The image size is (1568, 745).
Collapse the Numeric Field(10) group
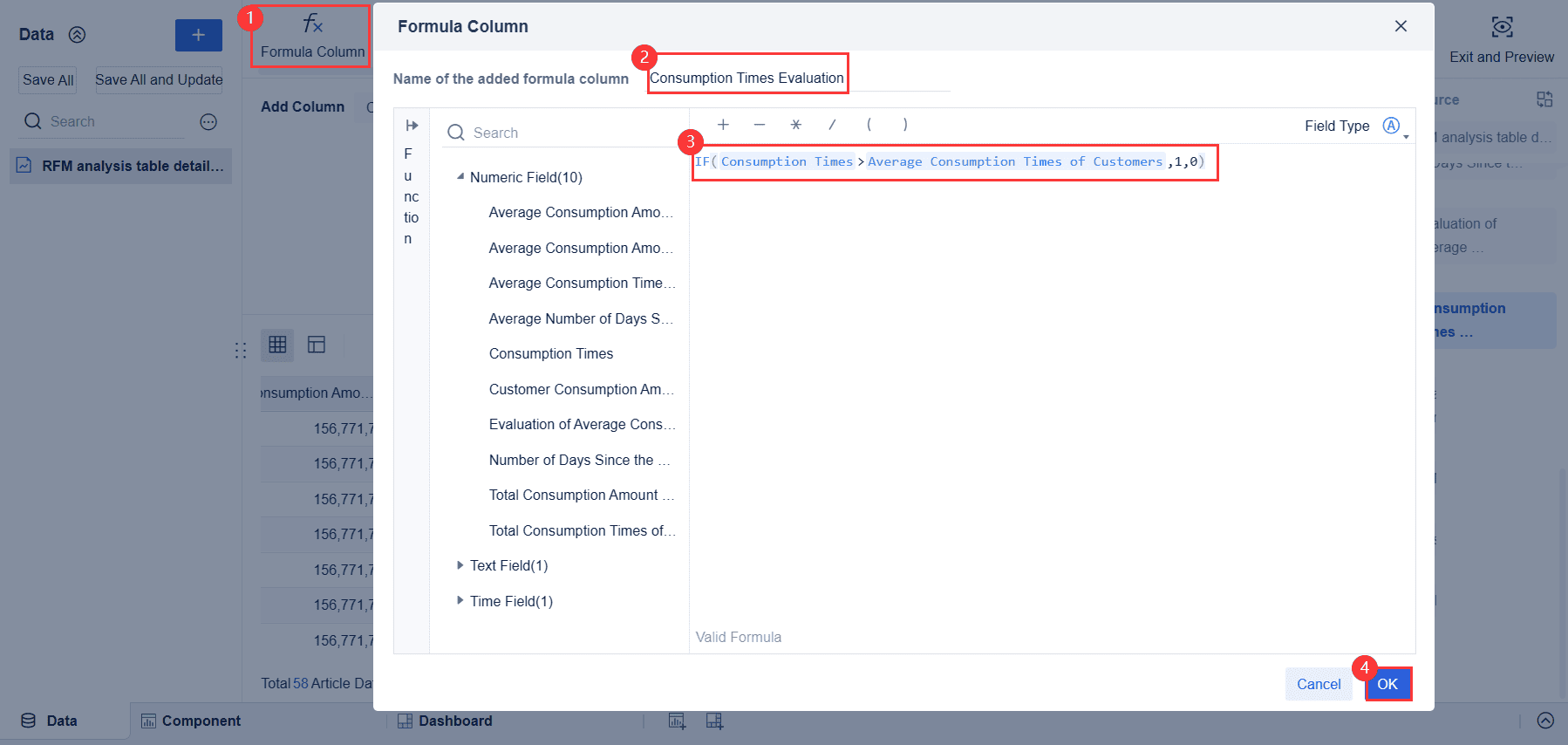click(460, 176)
